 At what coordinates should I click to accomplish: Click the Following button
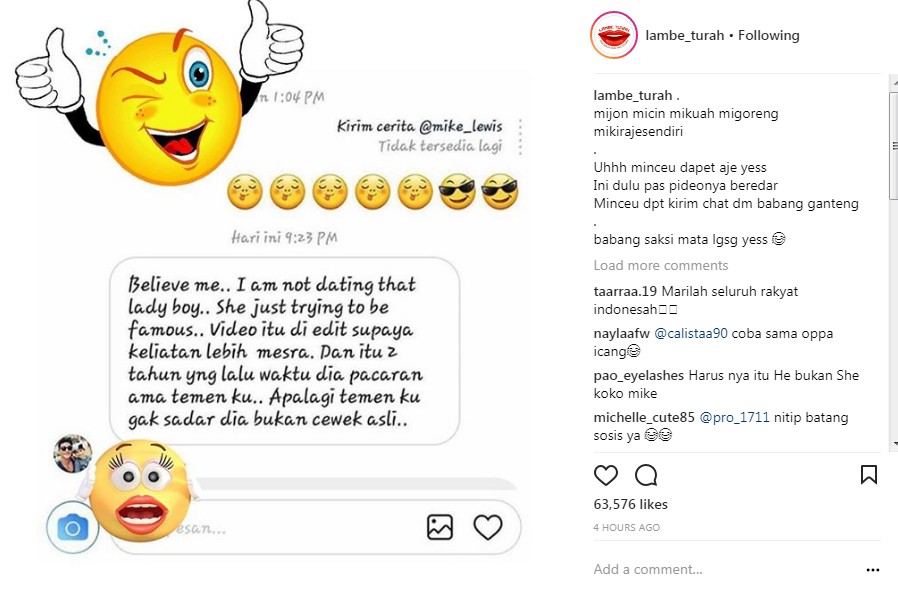pos(768,34)
